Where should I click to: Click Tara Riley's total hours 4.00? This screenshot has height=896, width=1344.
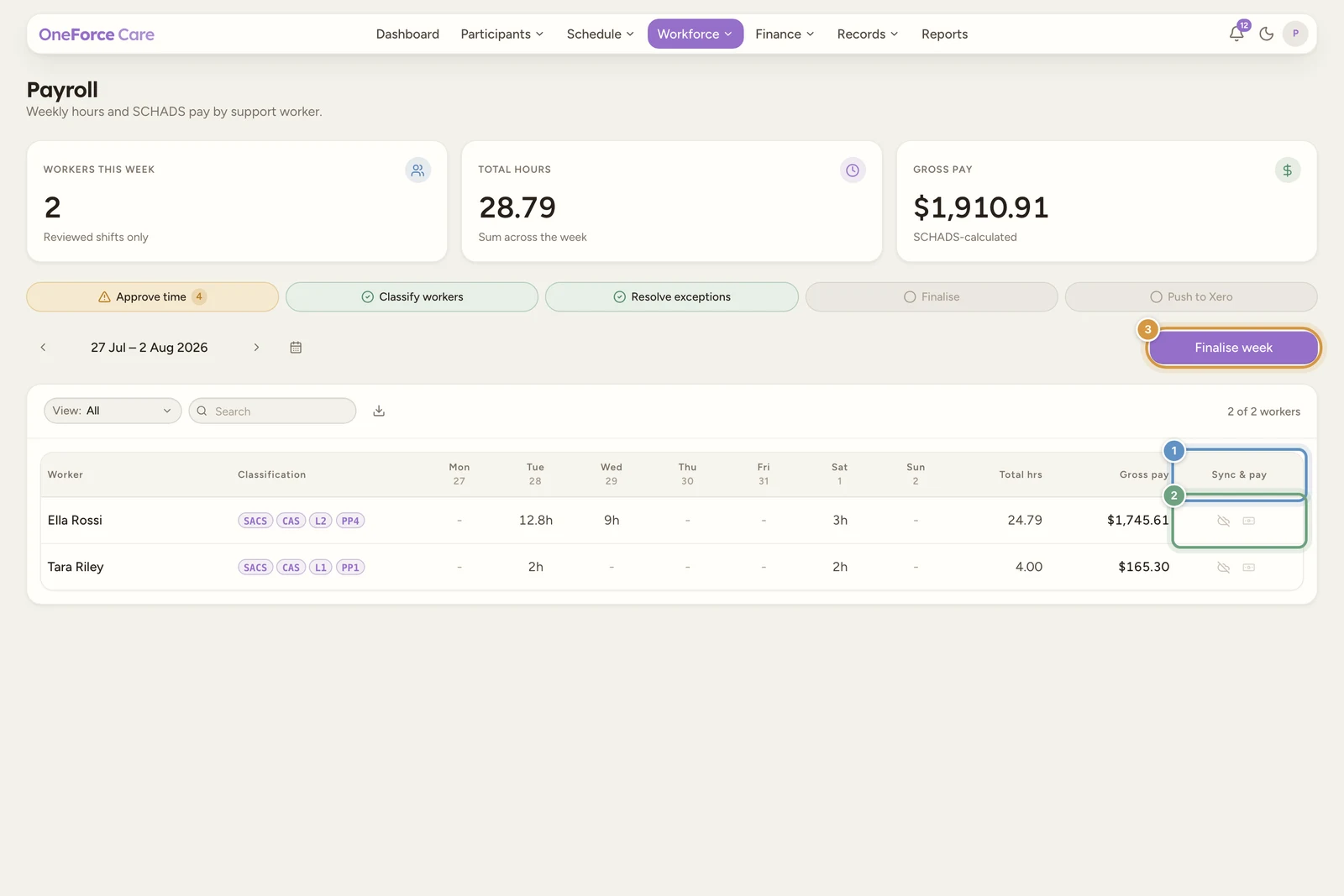[1029, 568]
